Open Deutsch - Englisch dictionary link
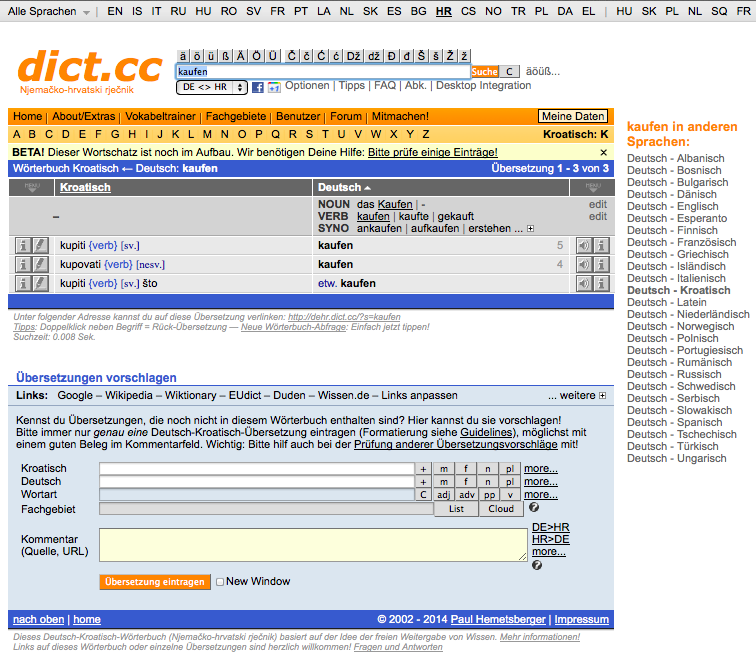The image size is (756, 659). [x=673, y=206]
